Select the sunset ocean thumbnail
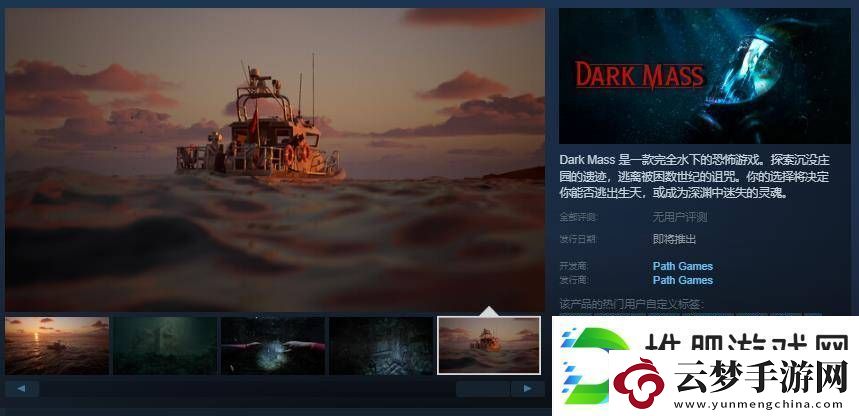The image size is (859, 416). click(x=57, y=346)
